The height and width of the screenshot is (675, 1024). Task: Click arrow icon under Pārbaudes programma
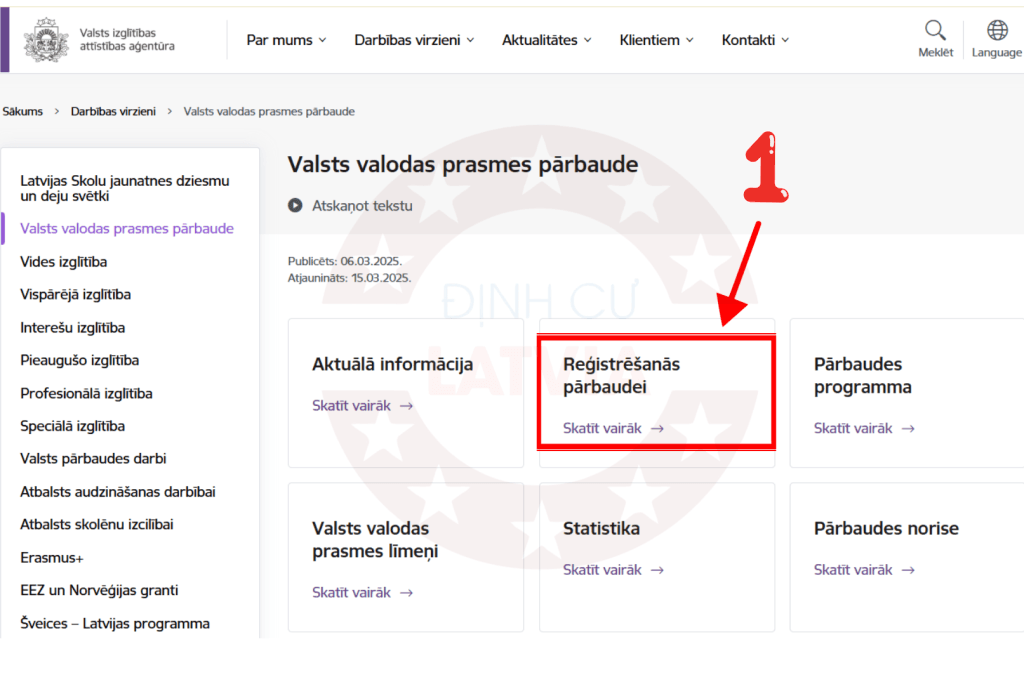[908, 428]
